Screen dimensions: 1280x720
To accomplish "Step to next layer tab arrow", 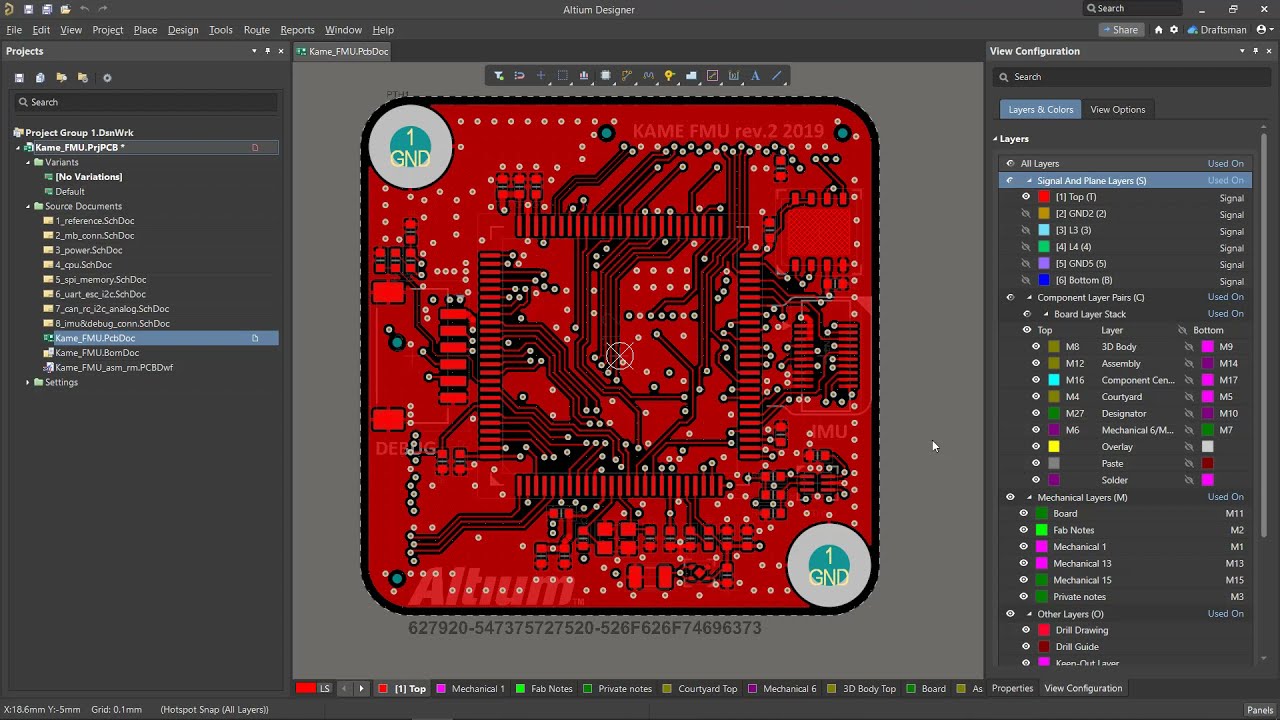I will pos(361,688).
